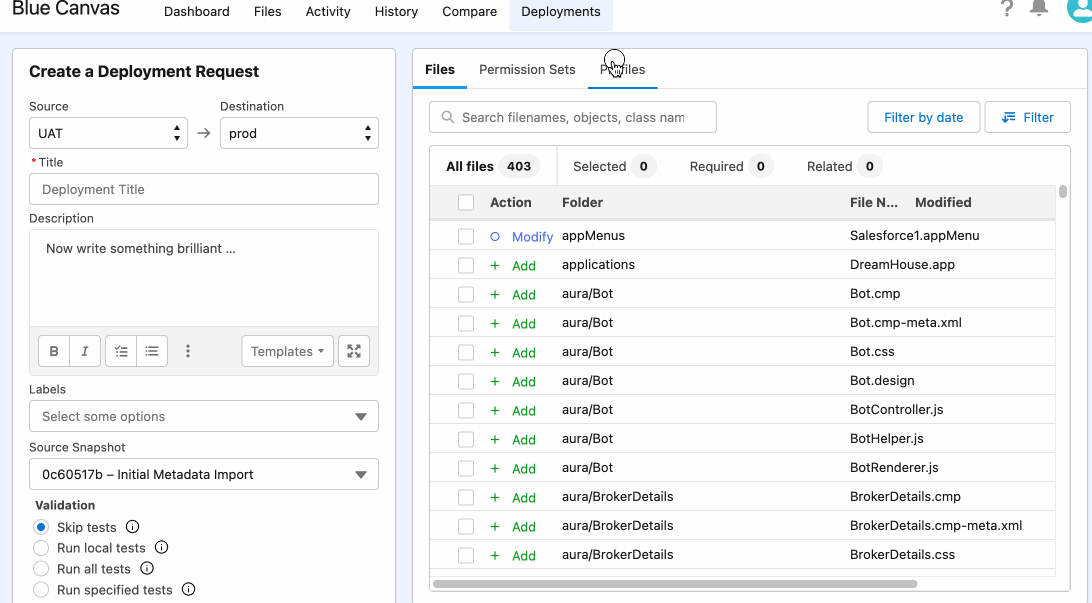Open the Labels select options dropdown
The height and width of the screenshot is (603, 1092).
tap(203, 416)
